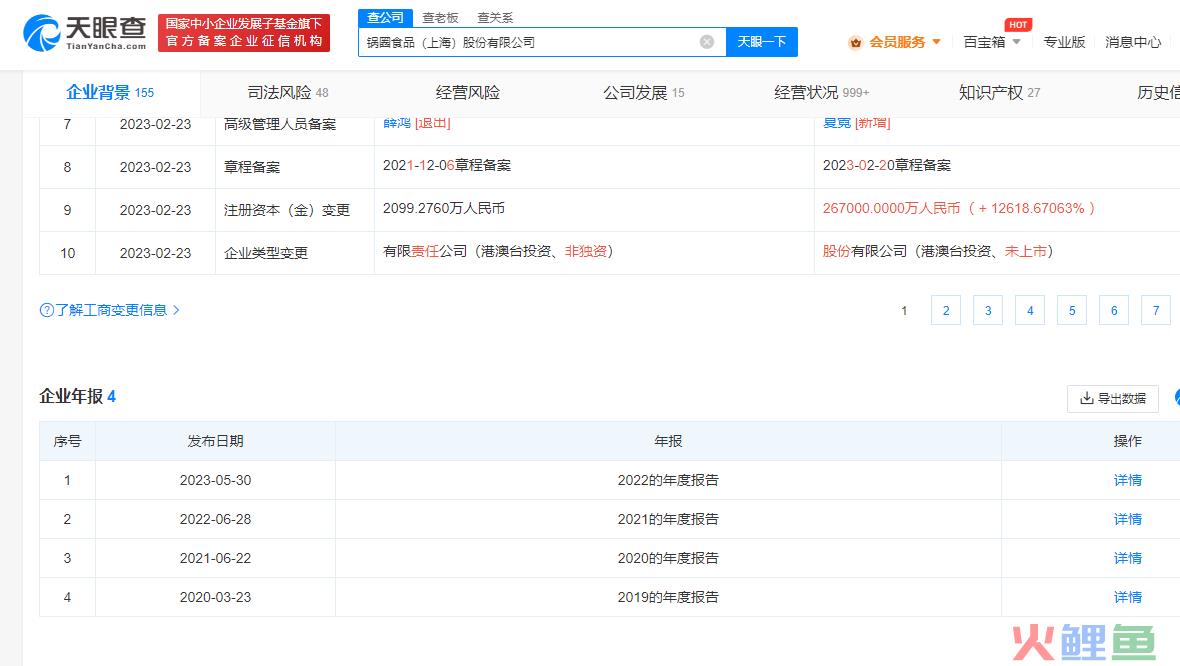
Task: Open the 了解工商变更信息 help link
Action: (109, 310)
